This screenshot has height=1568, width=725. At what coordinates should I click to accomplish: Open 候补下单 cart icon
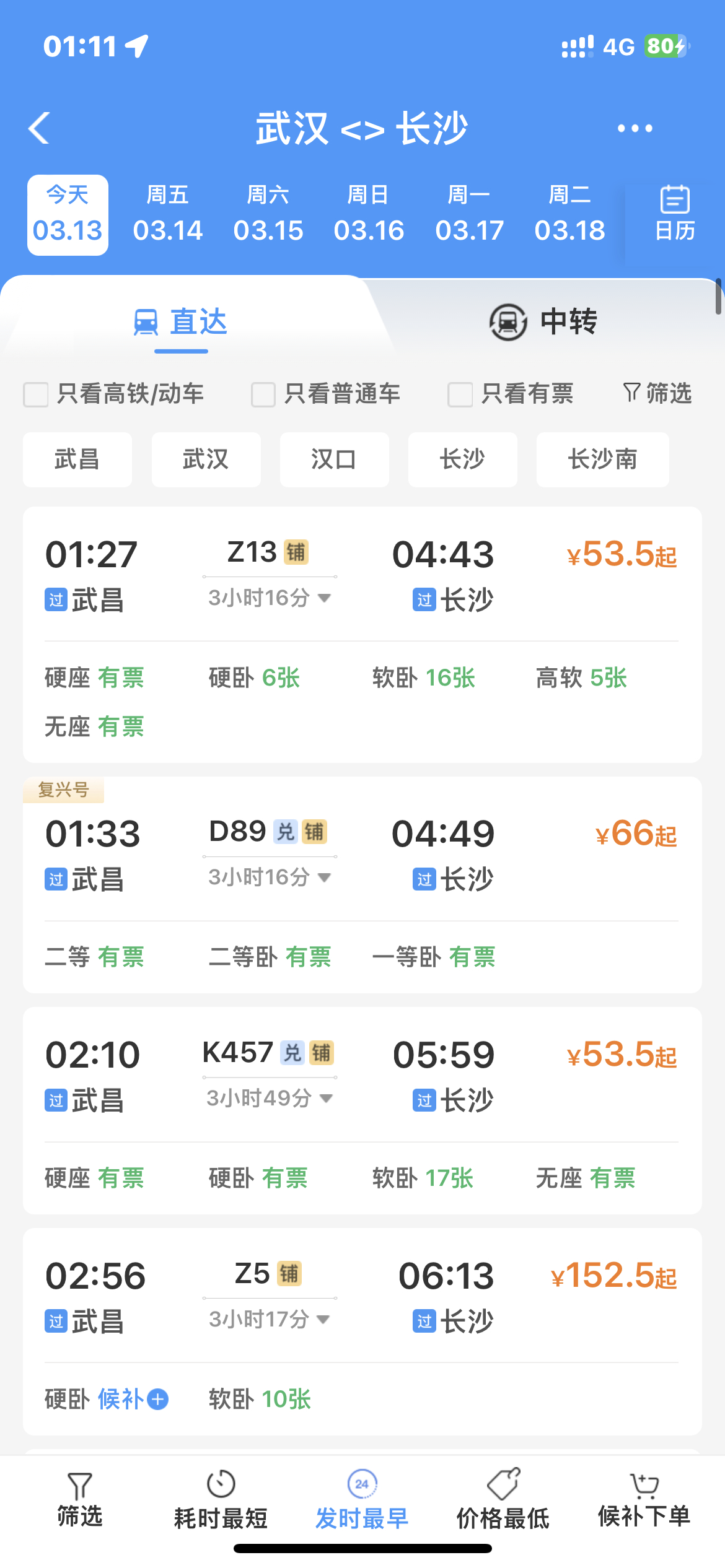pos(644,1485)
